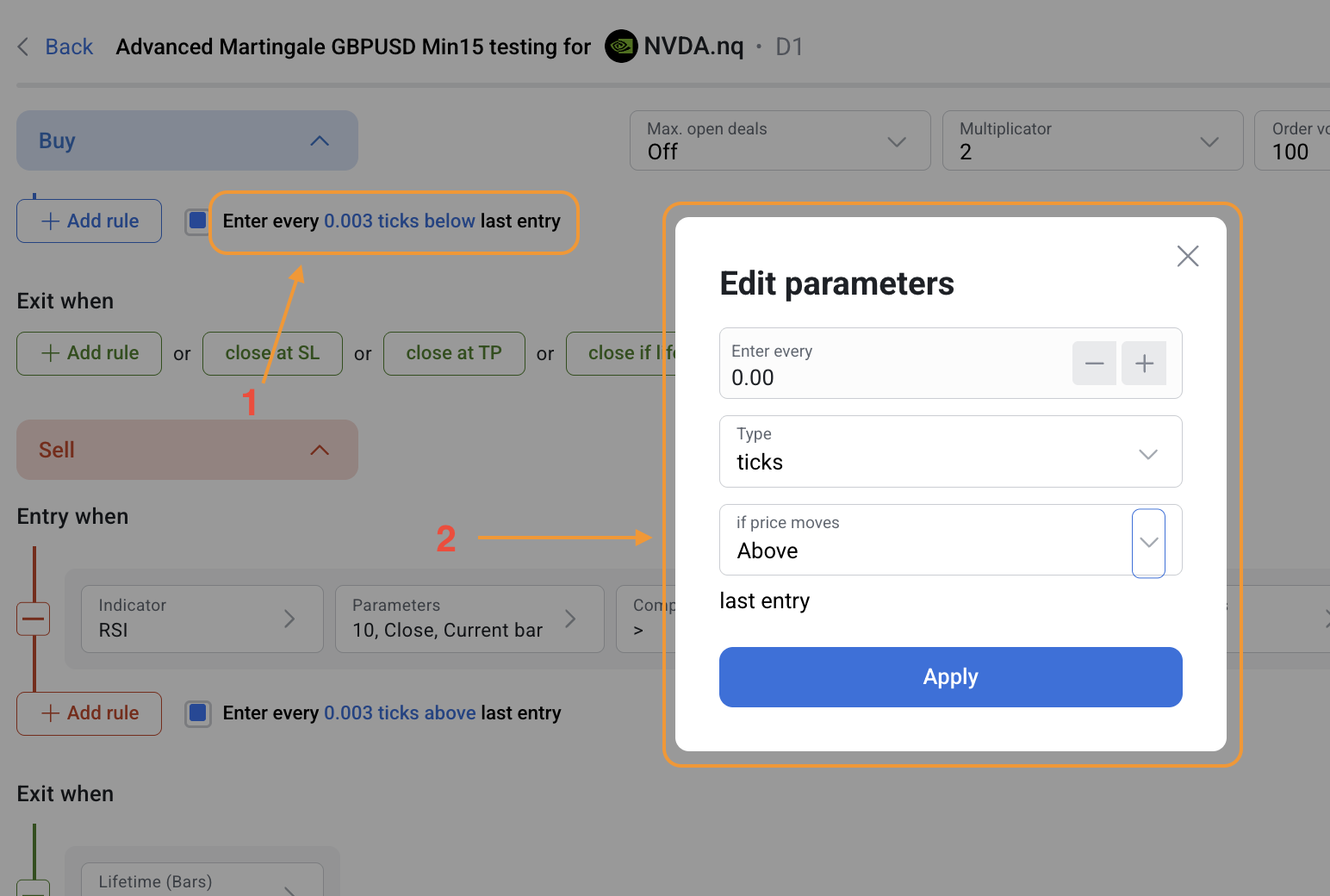Edit '0.003 ticks below' entry parameters

400,221
